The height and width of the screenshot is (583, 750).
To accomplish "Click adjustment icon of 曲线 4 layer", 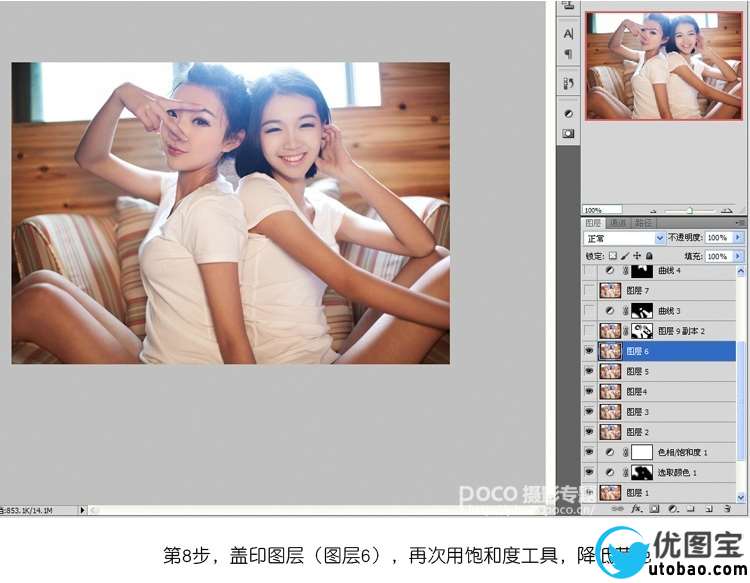I will [610, 271].
